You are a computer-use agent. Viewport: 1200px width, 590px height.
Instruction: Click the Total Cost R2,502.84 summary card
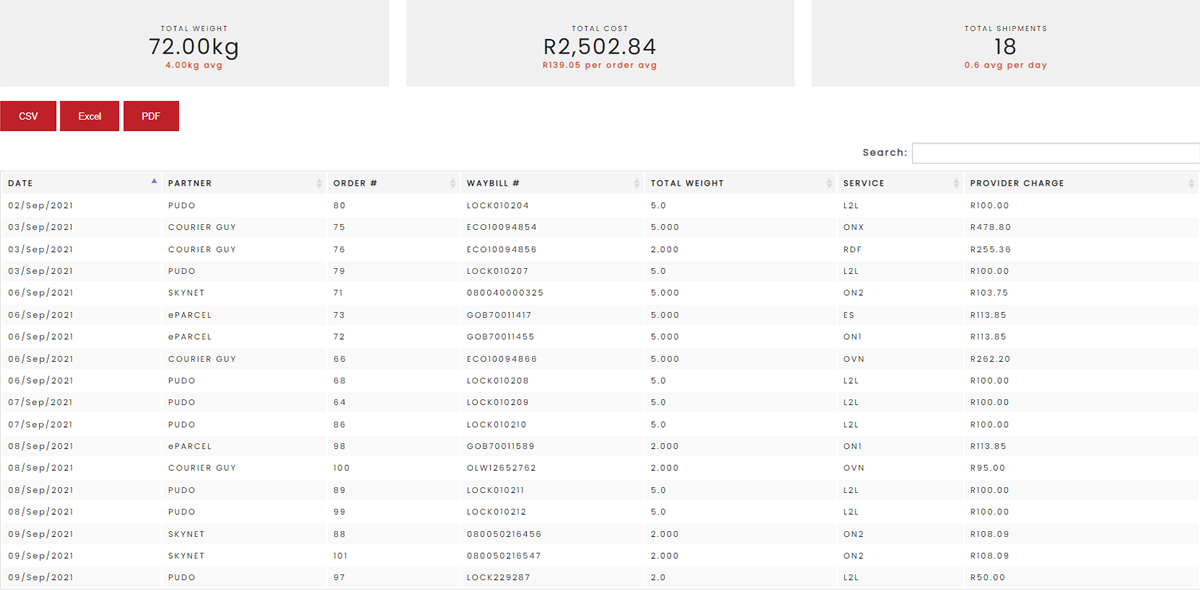tap(600, 43)
